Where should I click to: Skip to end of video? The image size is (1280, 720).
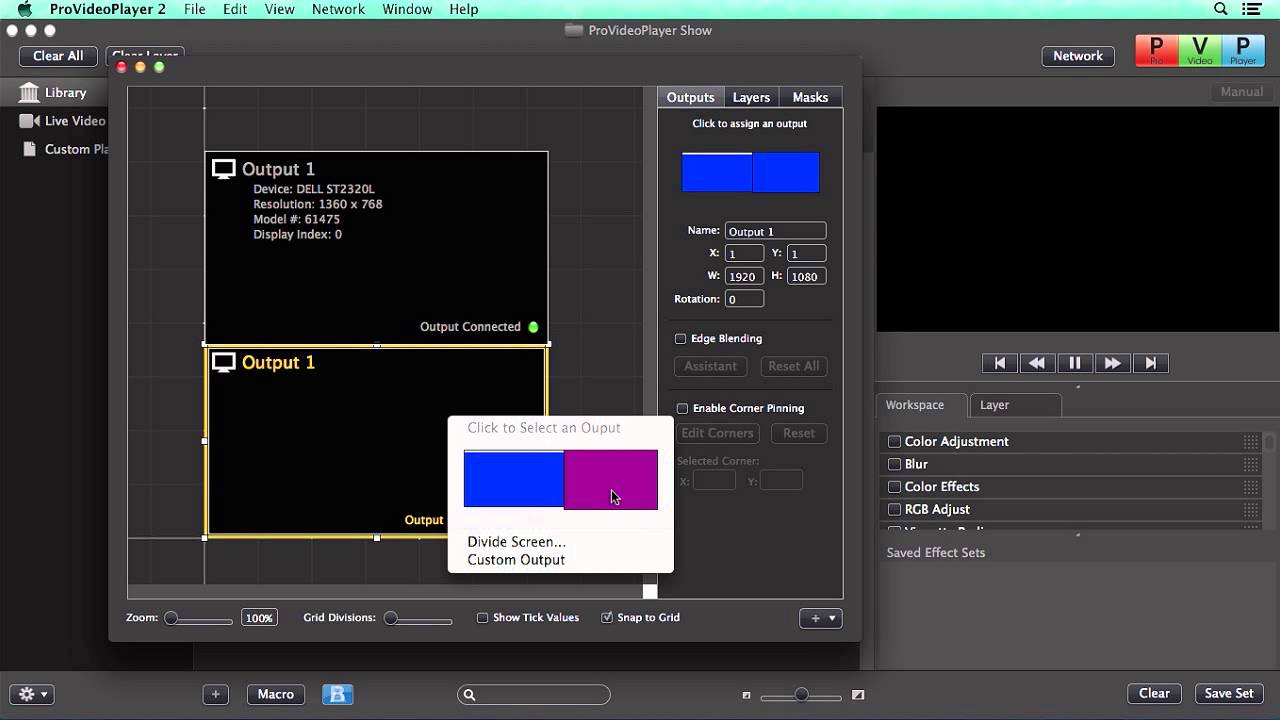tap(1151, 363)
